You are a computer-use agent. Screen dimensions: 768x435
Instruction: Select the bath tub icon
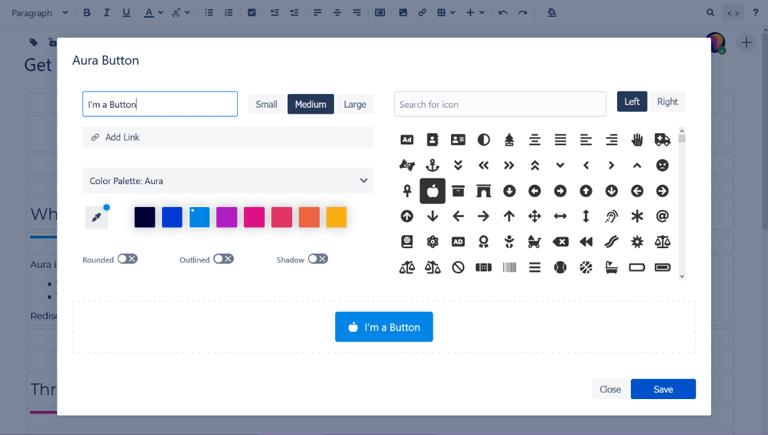coord(611,267)
